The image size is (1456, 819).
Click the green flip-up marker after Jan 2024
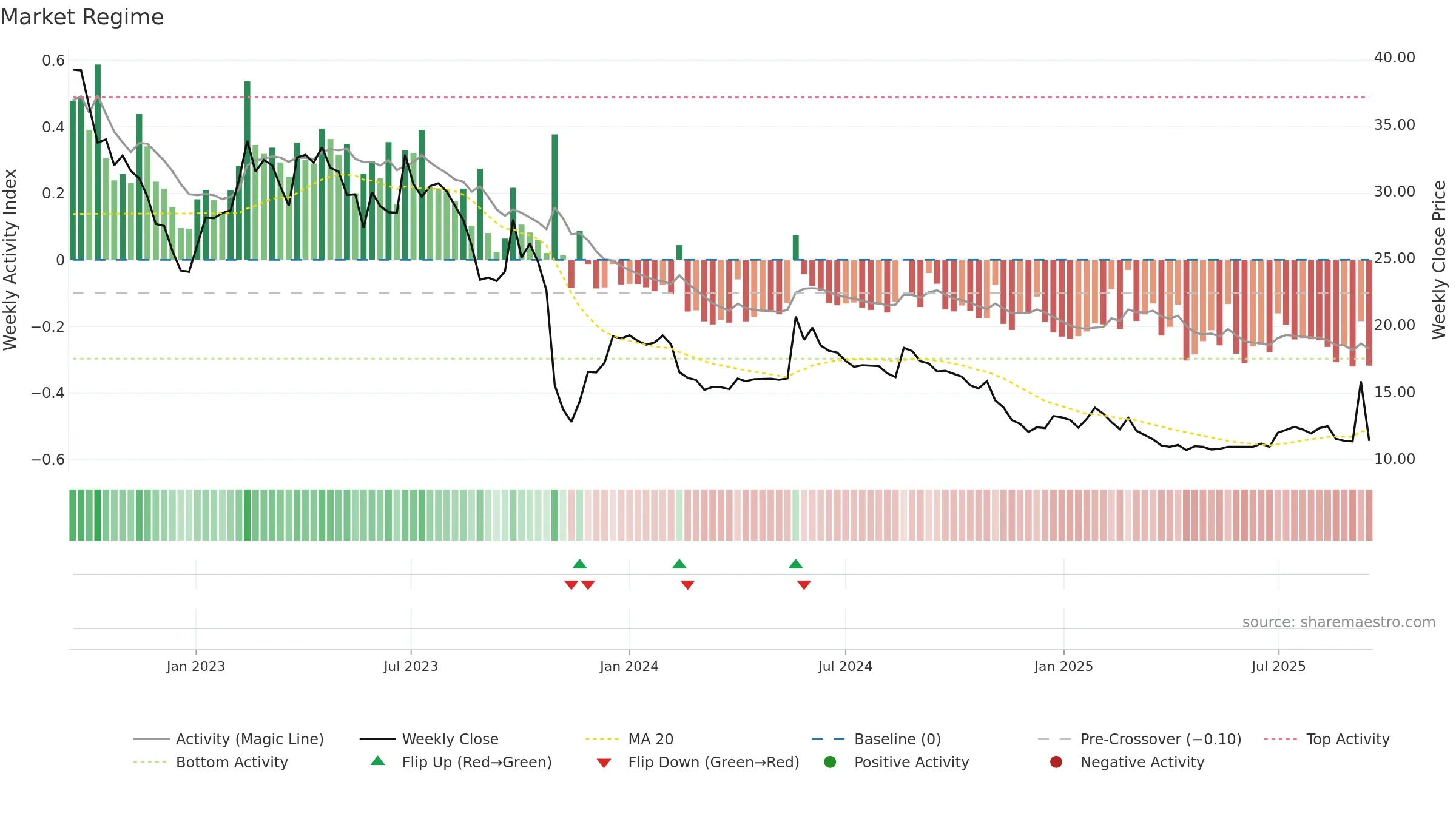point(679,564)
